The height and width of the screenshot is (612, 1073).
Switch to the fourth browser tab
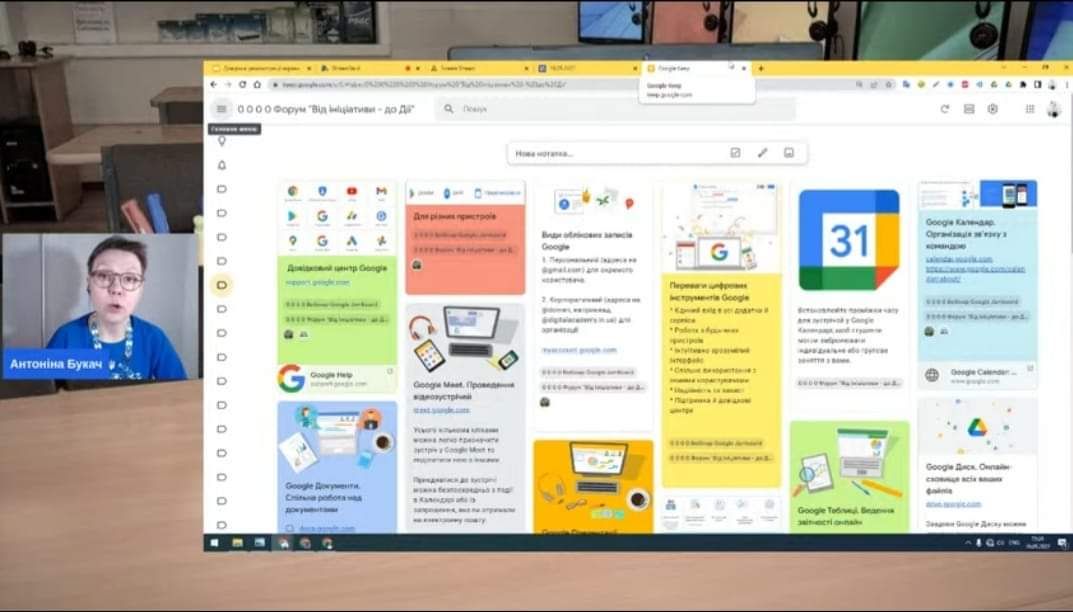click(x=587, y=68)
